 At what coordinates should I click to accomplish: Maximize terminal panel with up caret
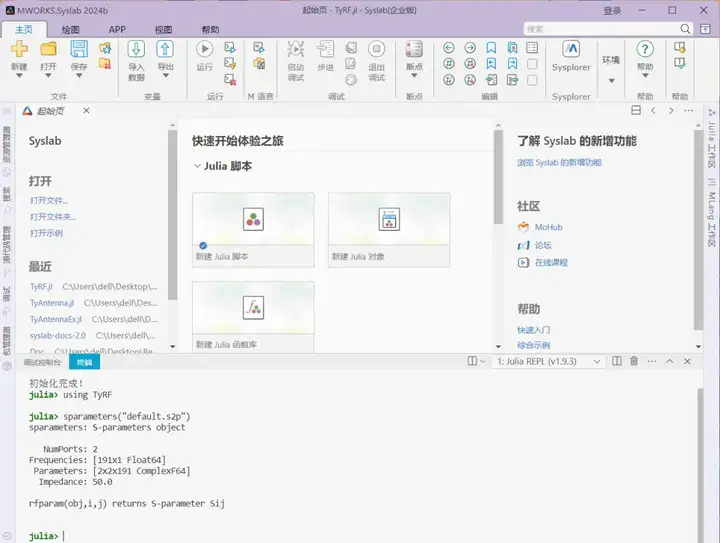669,361
